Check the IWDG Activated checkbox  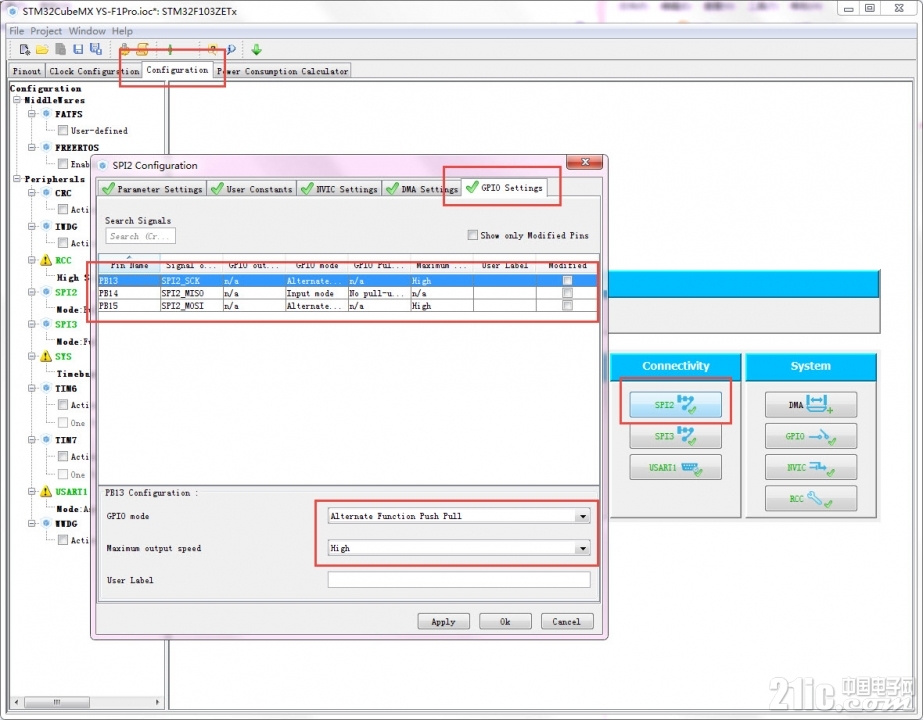tap(63, 243)
